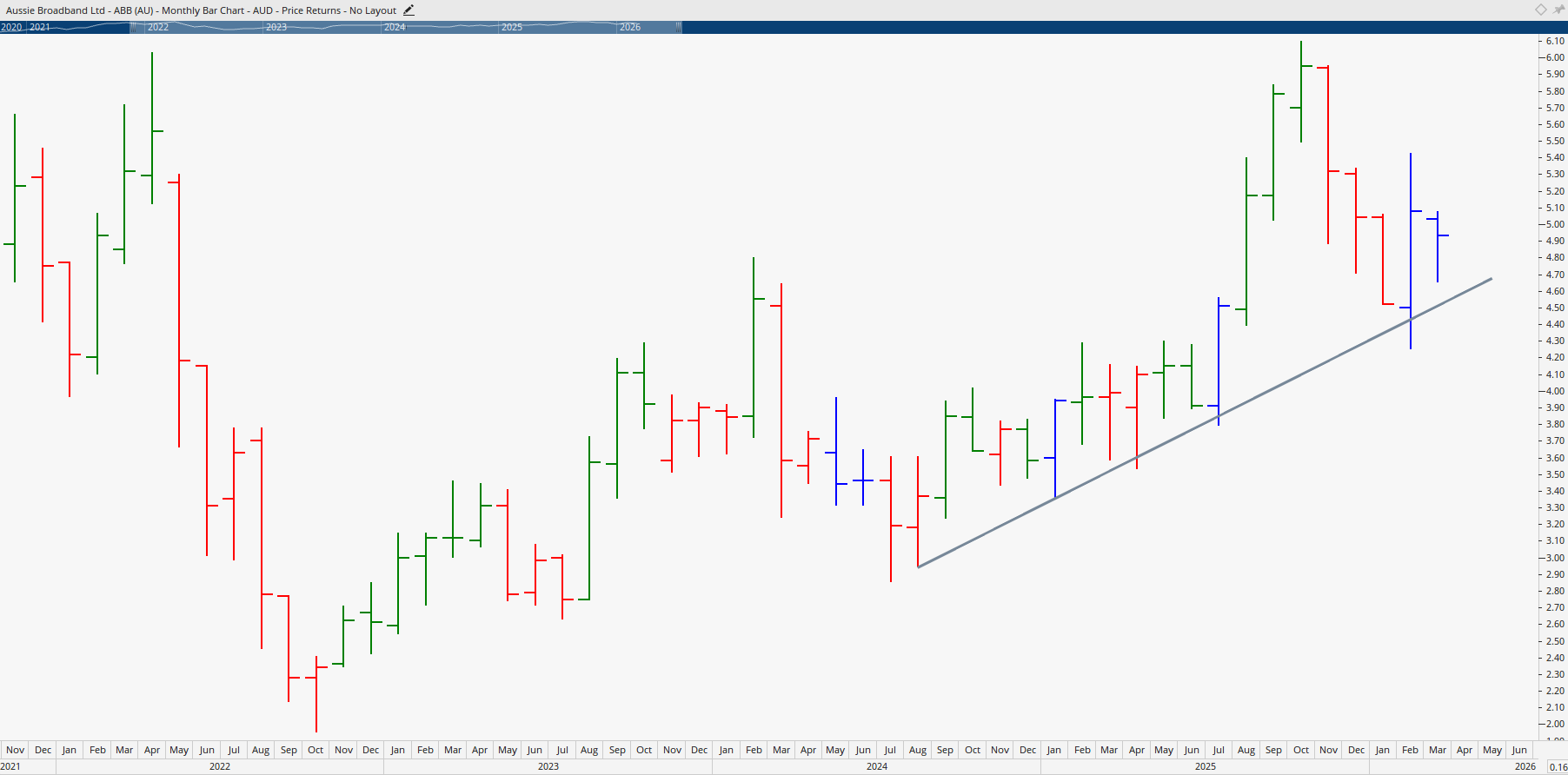Click the Jun 2026 month label
The width and height of the screenshot is (1568, 775).
click(1519, 750)
